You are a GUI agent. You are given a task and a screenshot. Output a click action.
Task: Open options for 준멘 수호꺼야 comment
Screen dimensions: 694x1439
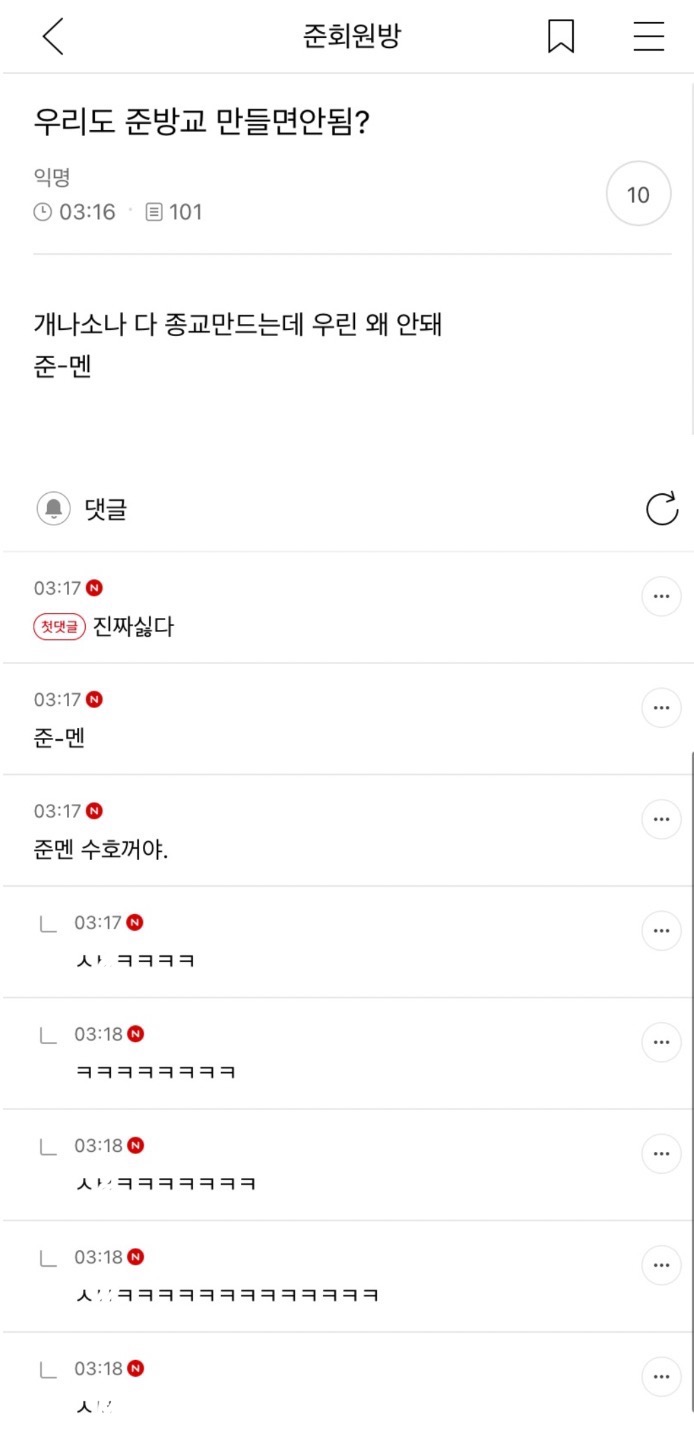(x=660, y=820)
